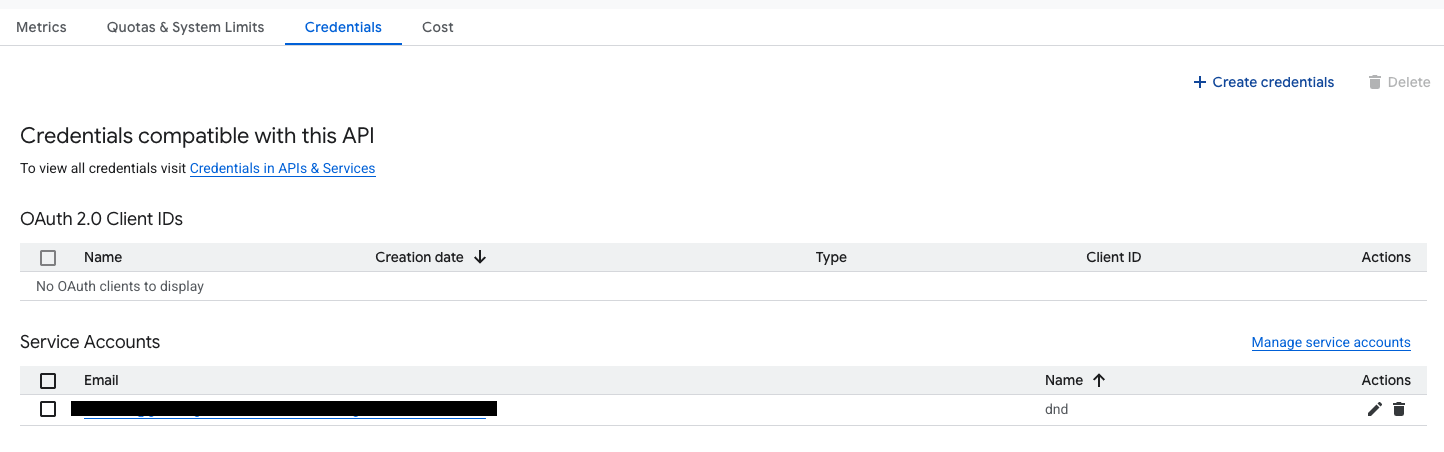Check the dnd service account row checkbox
Screen dimensions: 1444x452
point(48,409)
